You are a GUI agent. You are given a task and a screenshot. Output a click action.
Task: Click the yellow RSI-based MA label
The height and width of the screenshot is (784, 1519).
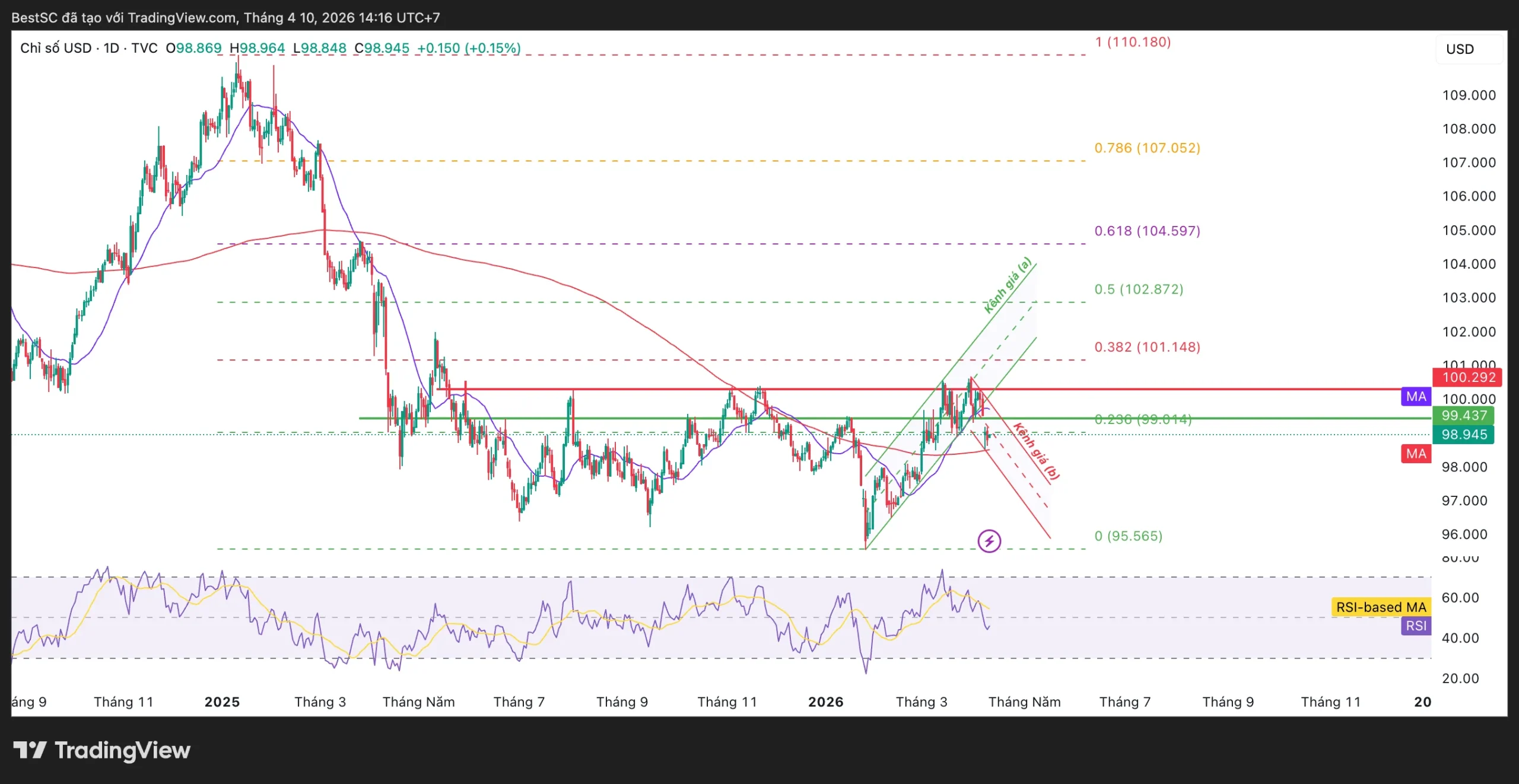(1380, 607)
